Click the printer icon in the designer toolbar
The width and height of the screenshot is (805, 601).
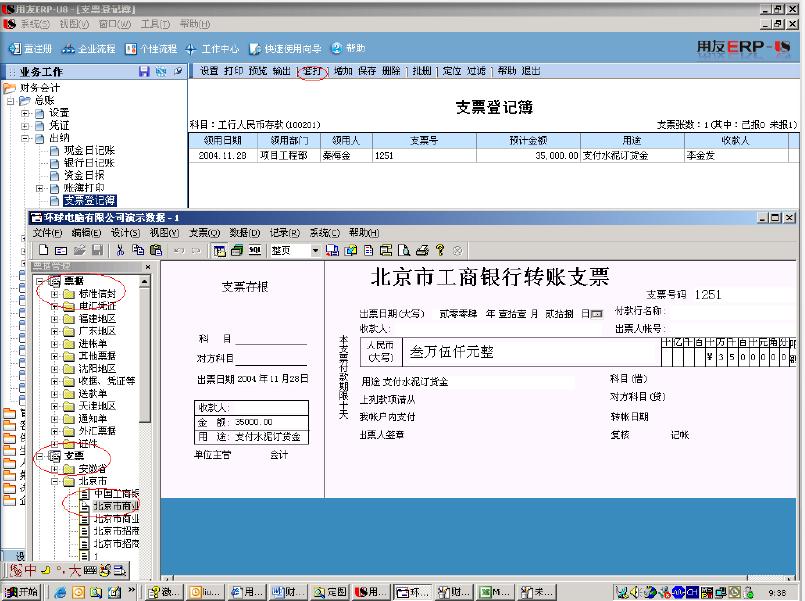coord(422,250)
